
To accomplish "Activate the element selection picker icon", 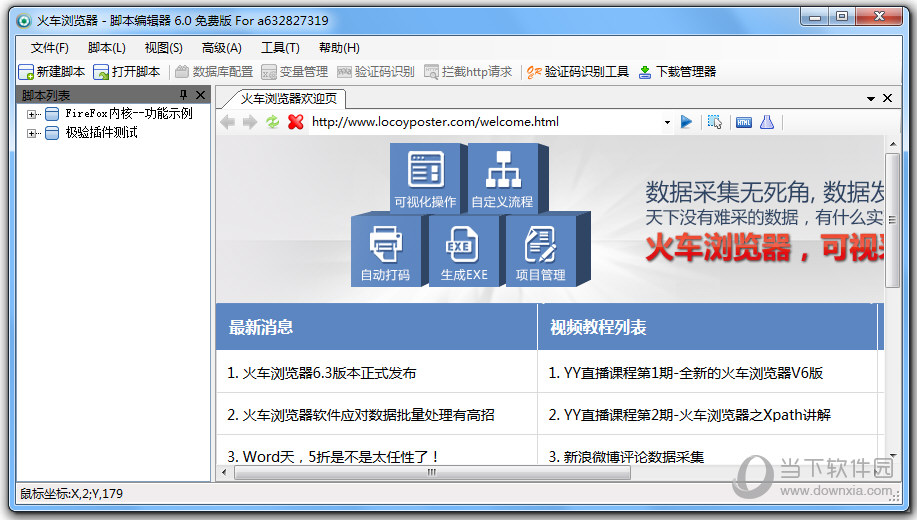I will pyautogui.click(x=715, y=122).
